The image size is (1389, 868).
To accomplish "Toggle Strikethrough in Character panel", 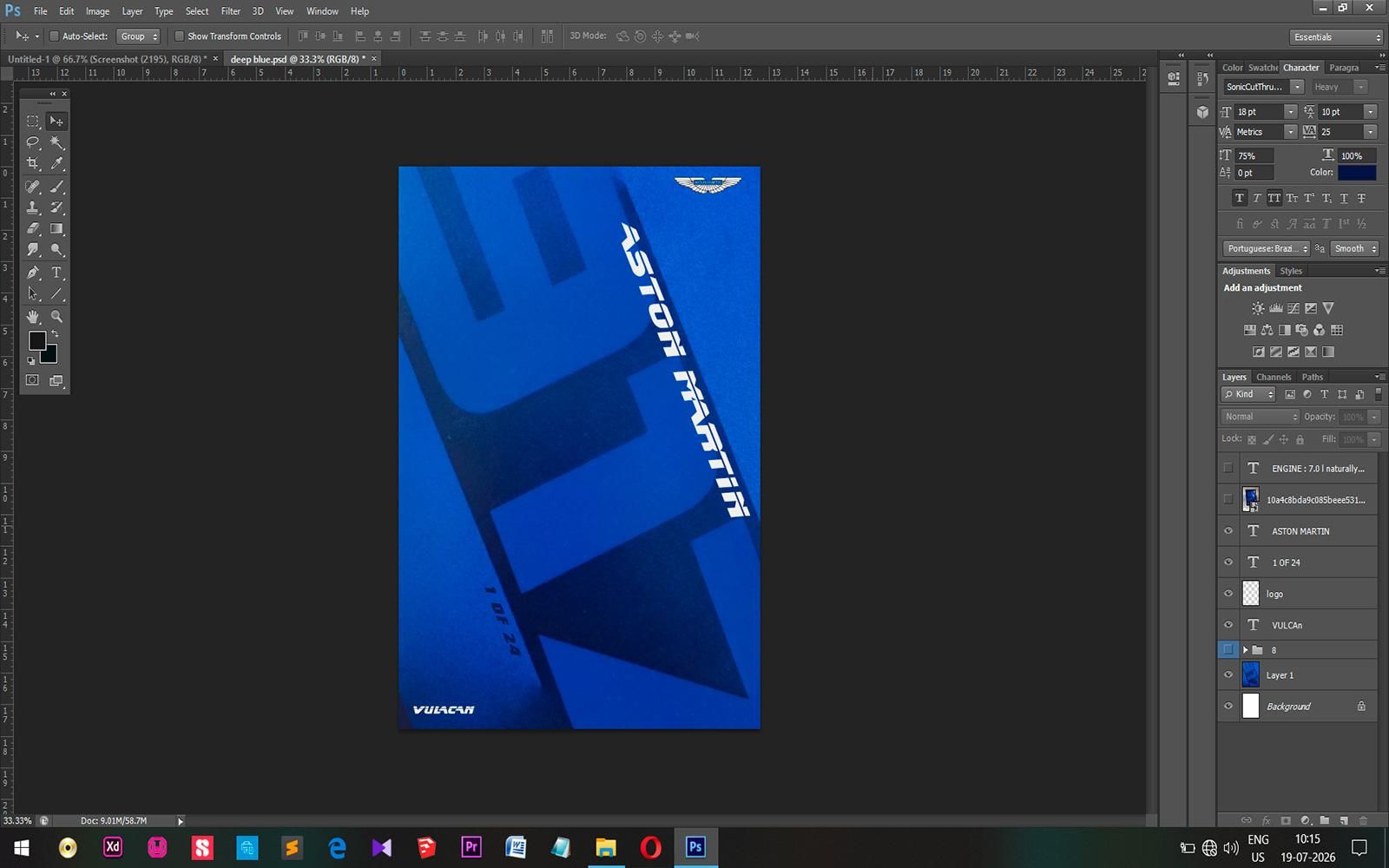I will [x=1361, y=199].
